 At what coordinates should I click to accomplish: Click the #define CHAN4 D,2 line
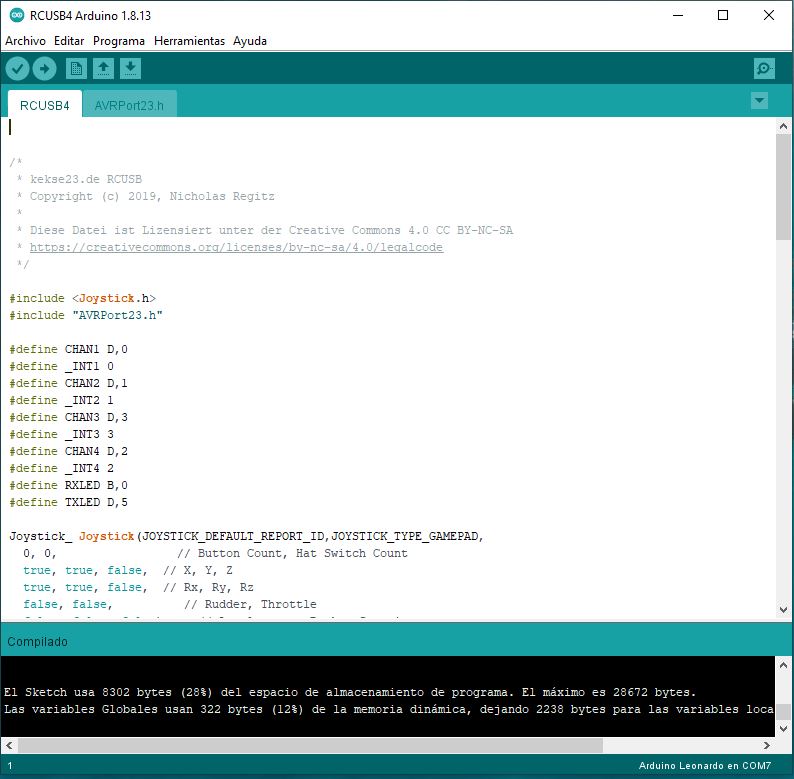tap(68, 451)
